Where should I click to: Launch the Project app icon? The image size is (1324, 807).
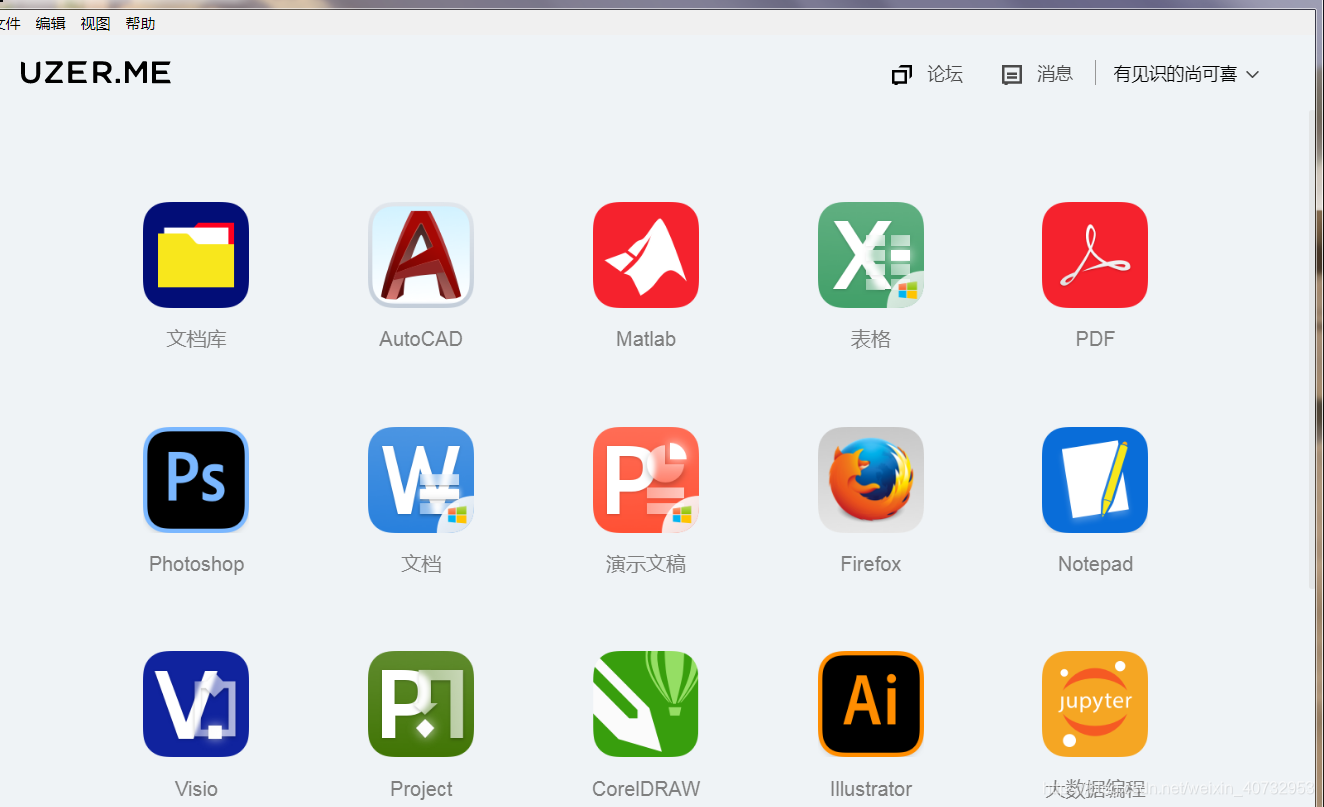[x=421, y=704]
